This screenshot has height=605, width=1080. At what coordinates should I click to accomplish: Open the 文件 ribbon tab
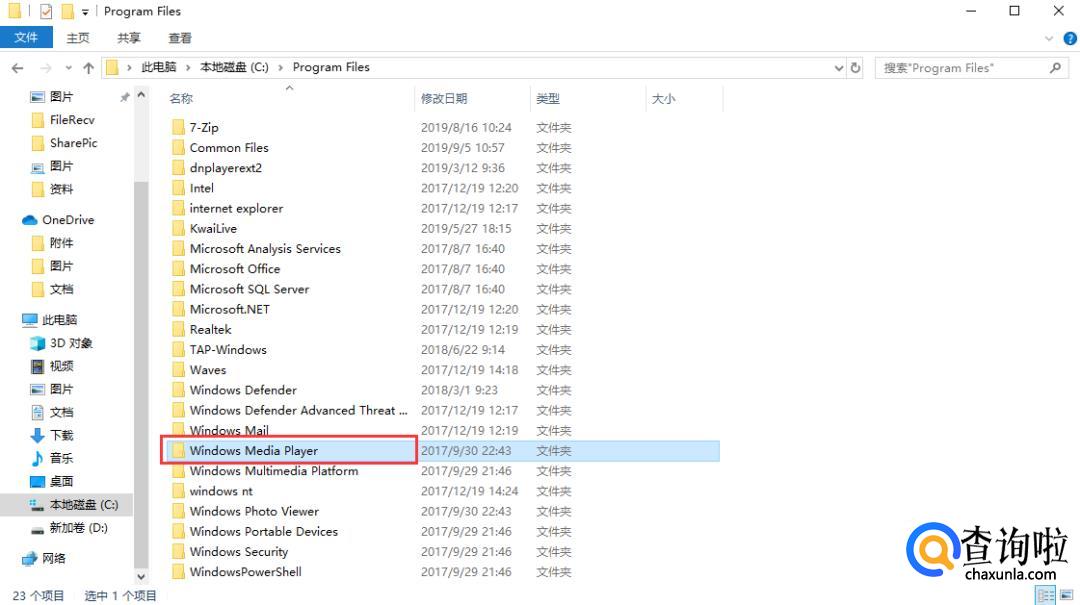point(26,37)
